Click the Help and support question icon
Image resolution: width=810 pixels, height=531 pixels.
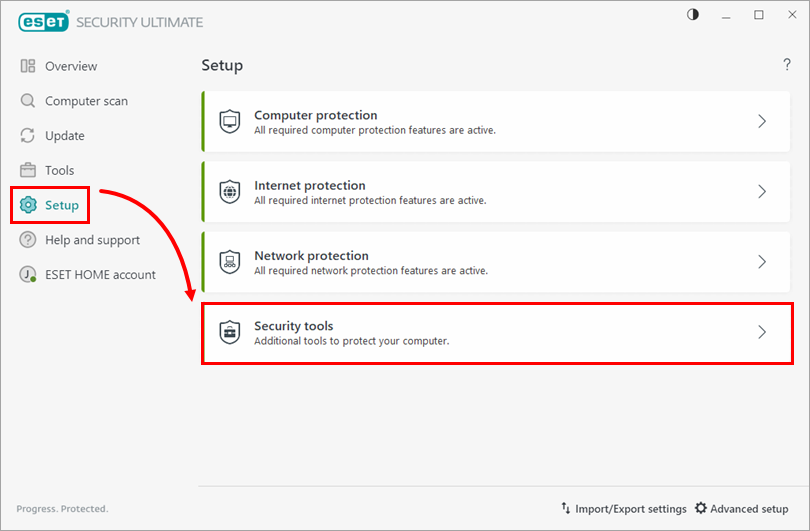click(28, 240)
